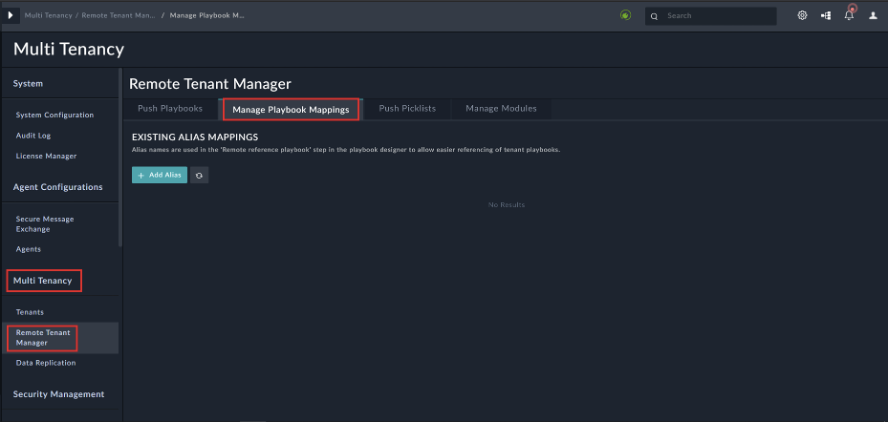This screenshot has width=888, height=422.
Task: Select the Manage Playbook Mappings tab
Action: (x=291, y=109)
